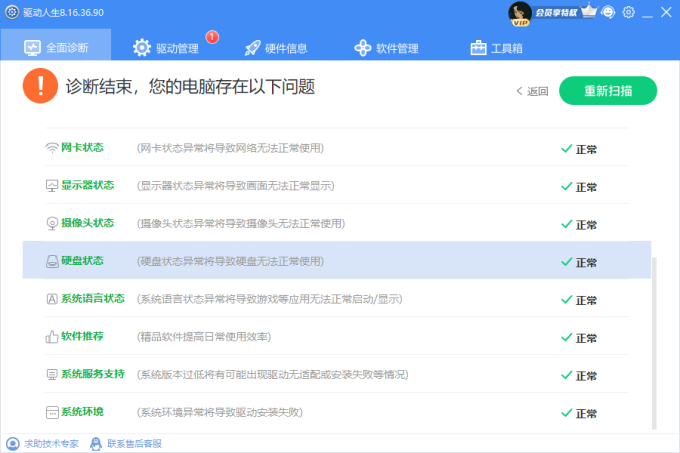The height and width of the screenshot is (453, 680).
Task: Switch to the 驱动管理 tab
Action: [166, 48]
